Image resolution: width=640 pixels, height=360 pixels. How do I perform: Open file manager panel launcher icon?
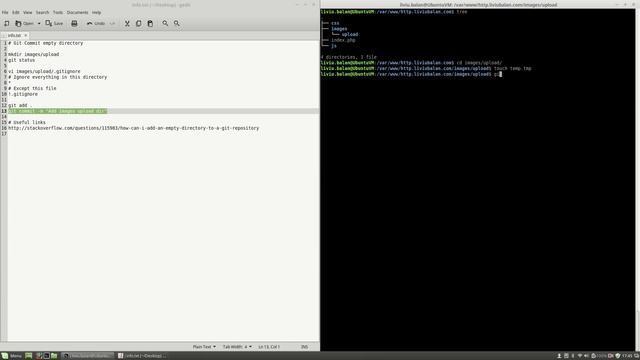click(54, 356)
